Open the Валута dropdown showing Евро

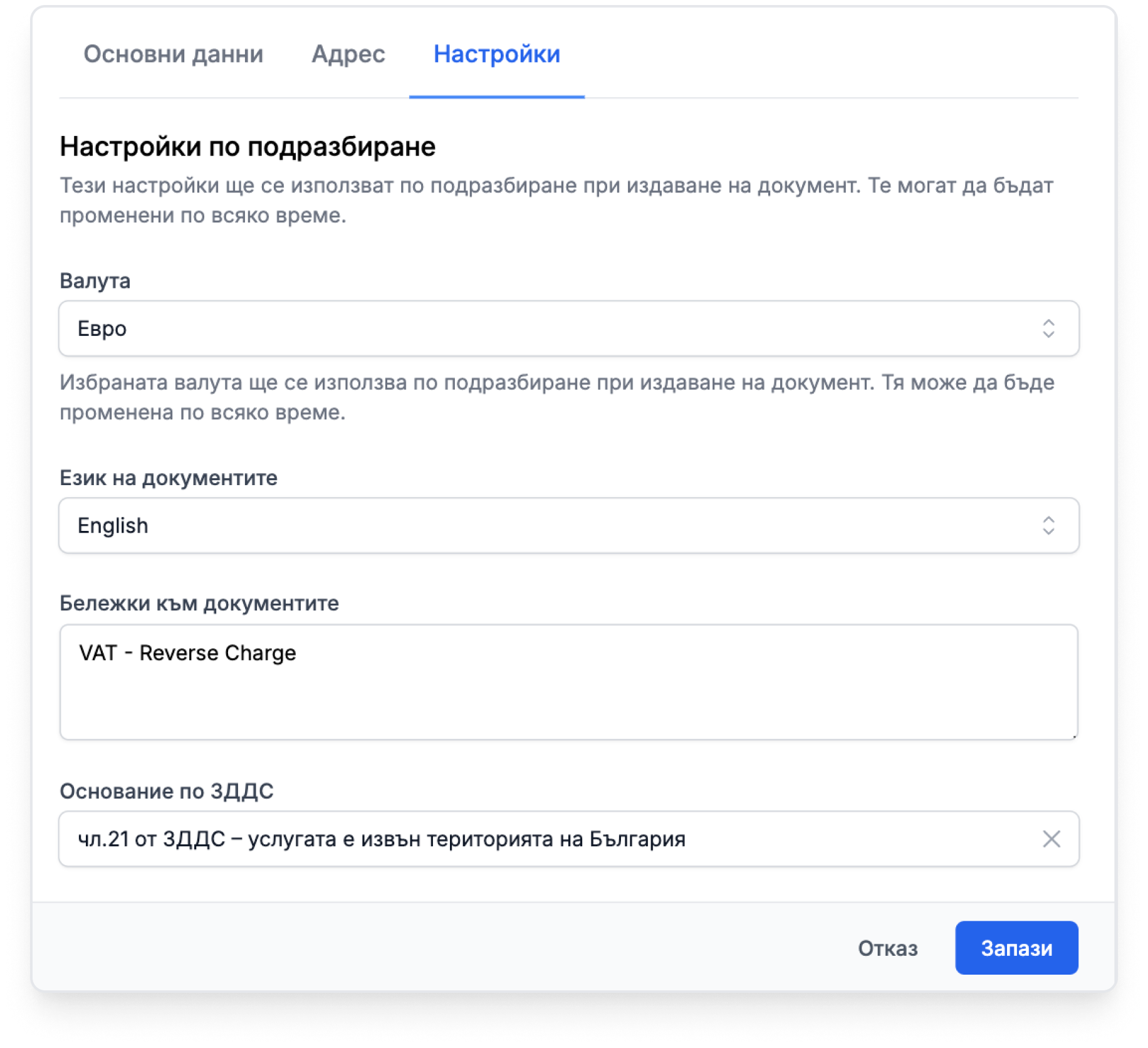pyautogui.click(x=568, y=328)
